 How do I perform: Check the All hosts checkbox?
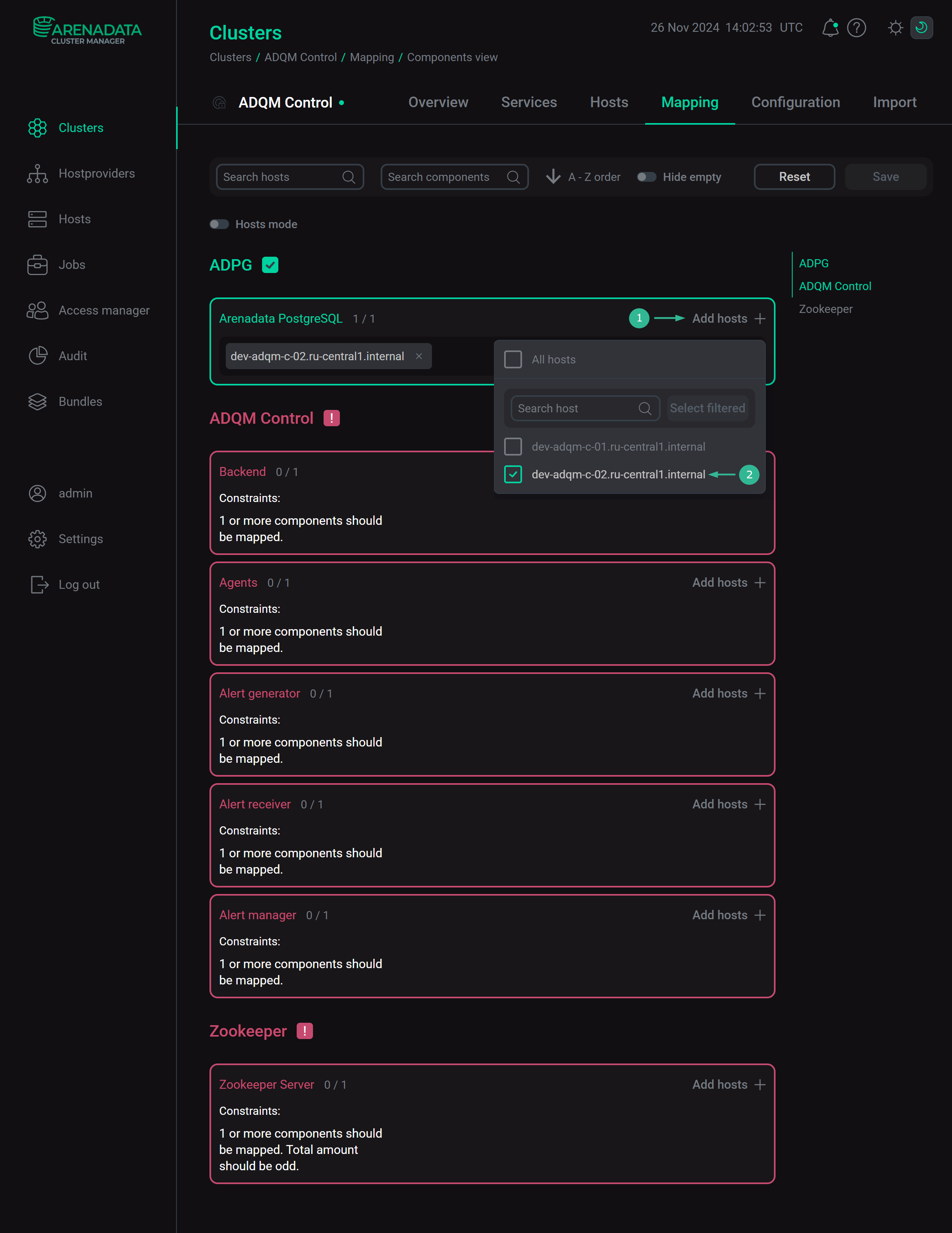(513, 359)
